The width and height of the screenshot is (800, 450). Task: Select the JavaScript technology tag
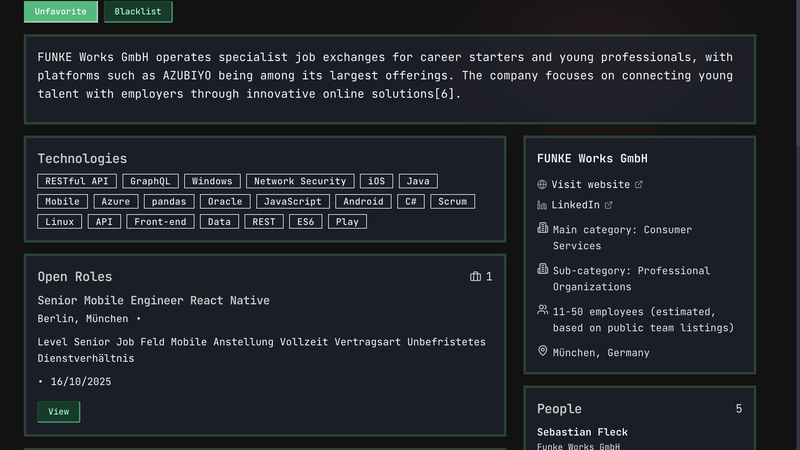coord(293,202)
